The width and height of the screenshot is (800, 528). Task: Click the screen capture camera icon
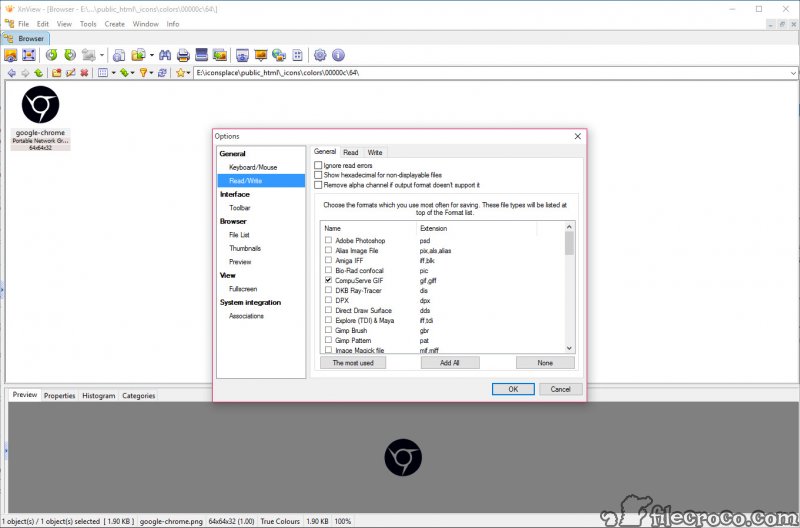click(242, 55)
